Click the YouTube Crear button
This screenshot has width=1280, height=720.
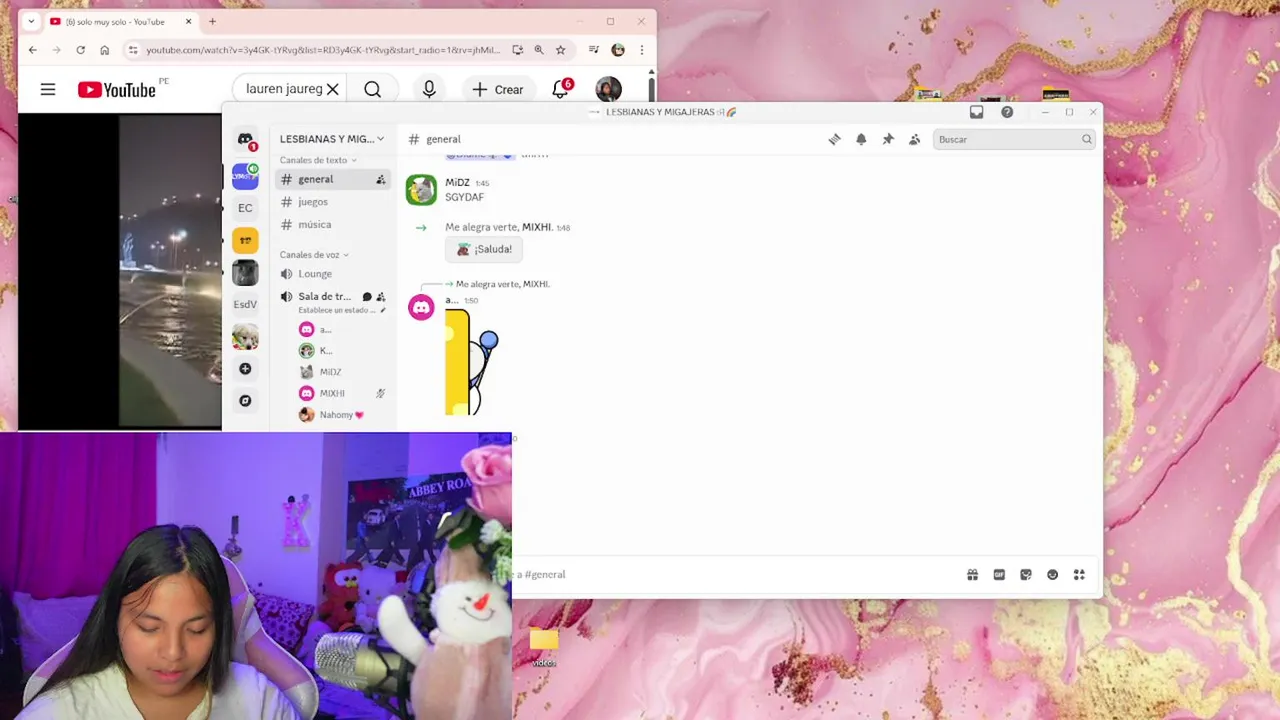497,89
